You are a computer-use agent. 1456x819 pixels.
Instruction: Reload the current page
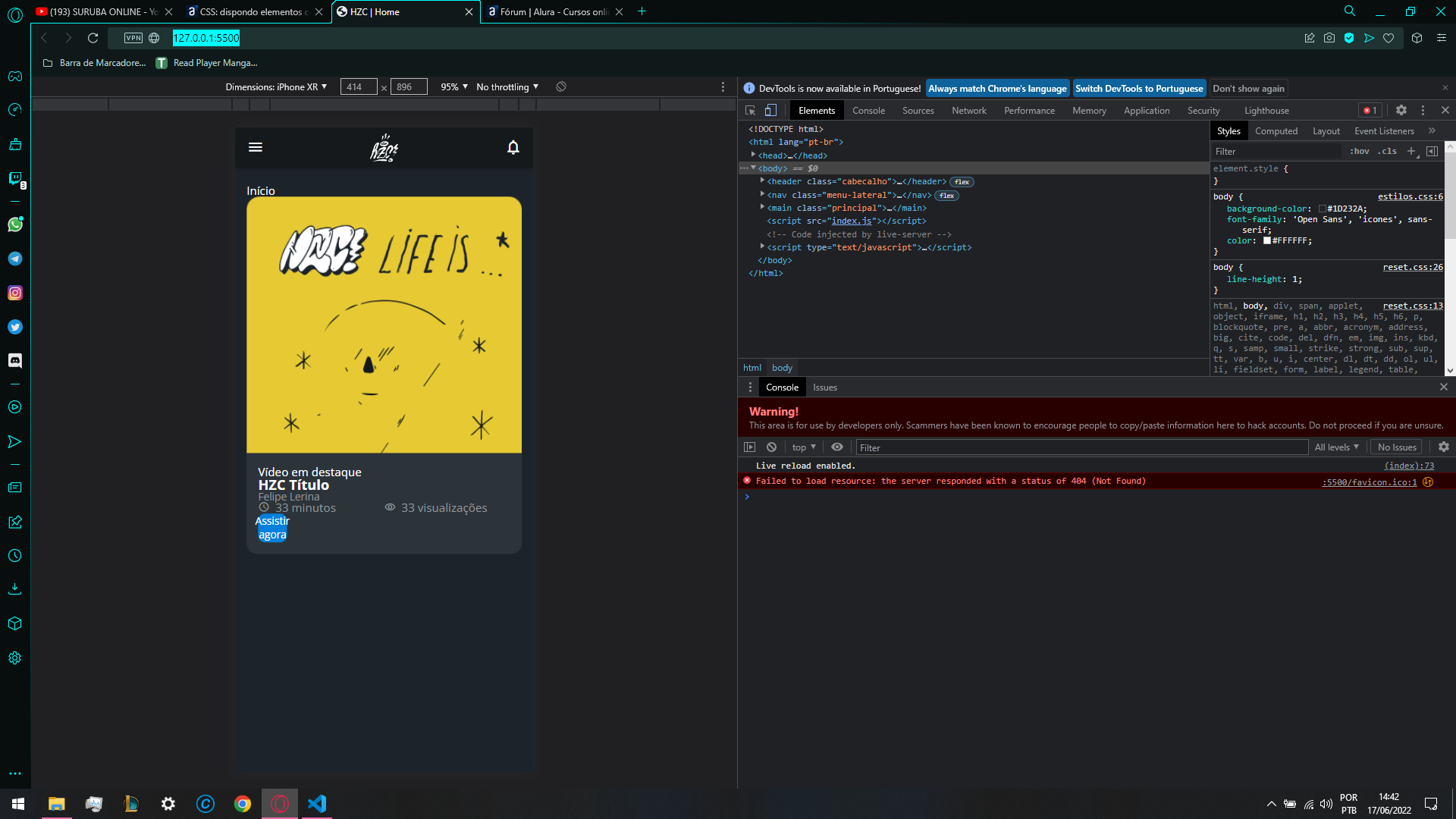(93, 38)
